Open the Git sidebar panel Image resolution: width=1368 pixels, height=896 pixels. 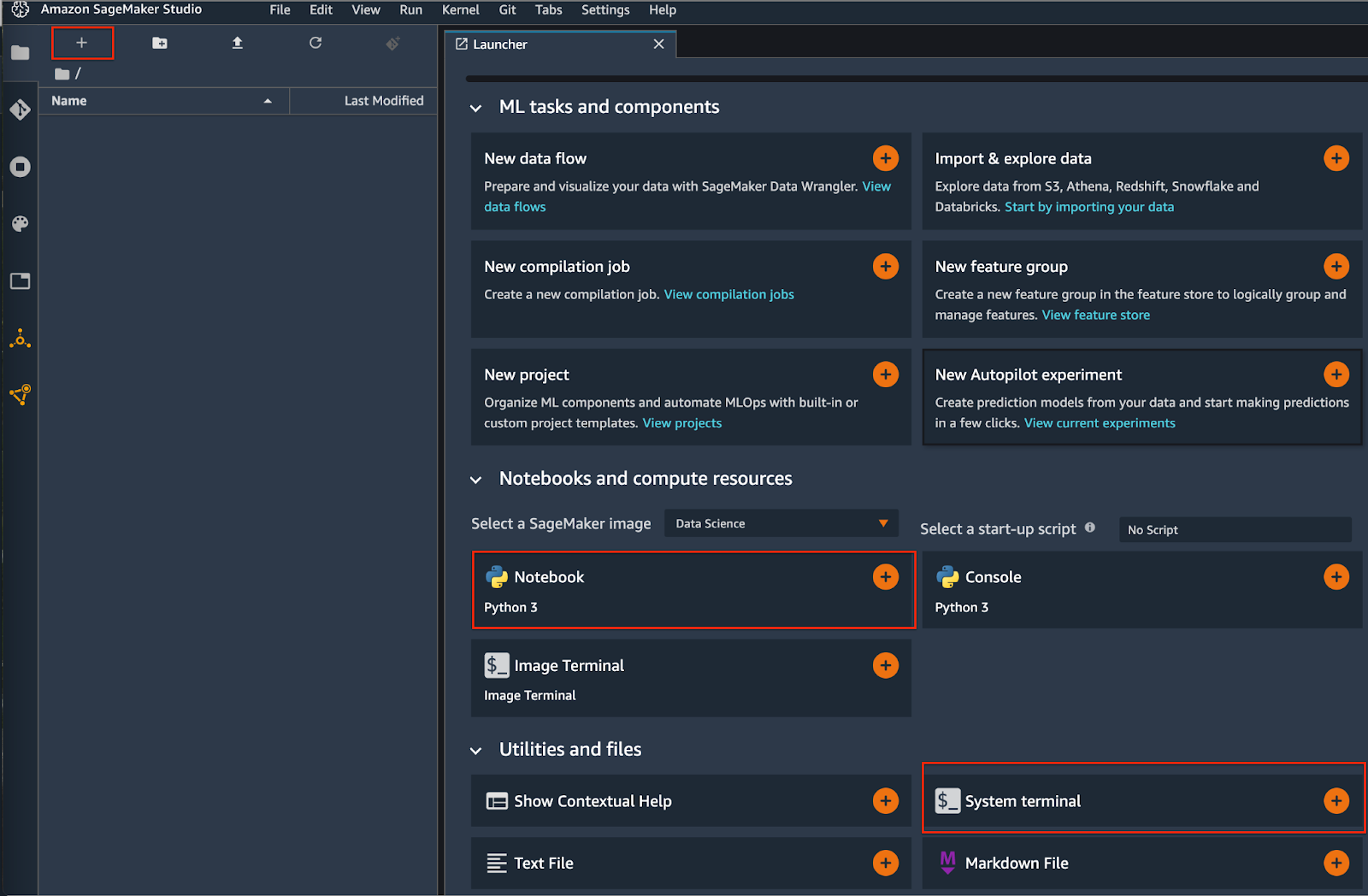(x=21, y=109)
